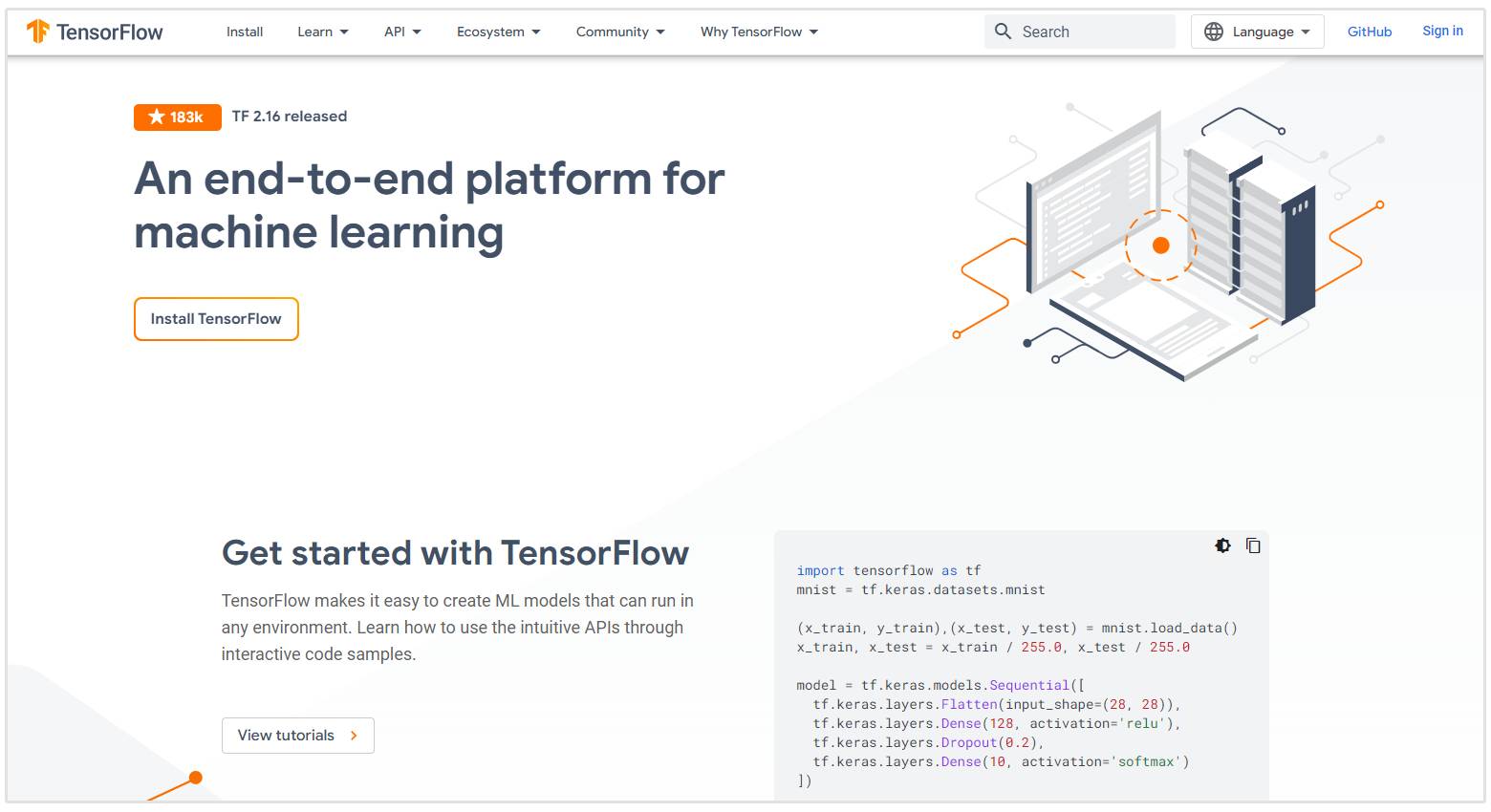This screenshot has width=1491, height=812.
Task: Click the Dense(128, activation='relu') line
Action: click(x=997, y=723)
